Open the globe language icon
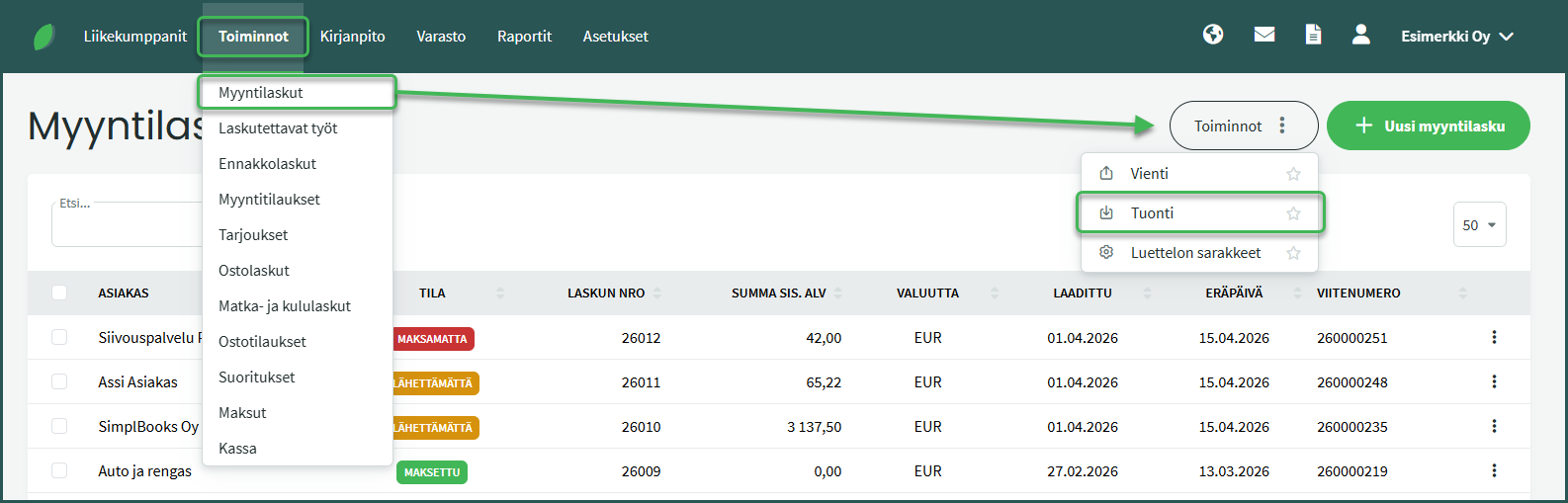Image resolution: width=1568 pixels, height=503 pixels. (1213, 35)
